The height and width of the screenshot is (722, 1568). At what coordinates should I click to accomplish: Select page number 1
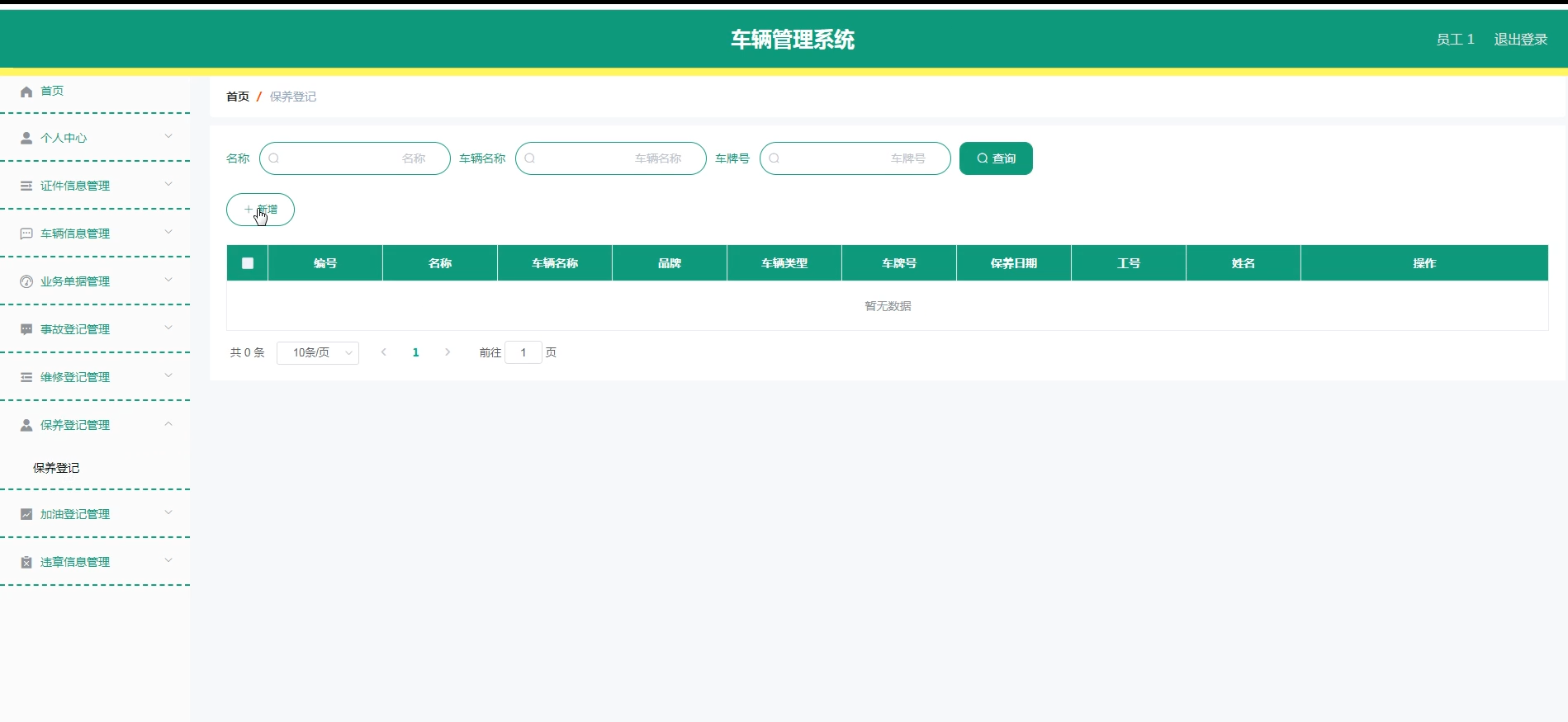point(415,352)
